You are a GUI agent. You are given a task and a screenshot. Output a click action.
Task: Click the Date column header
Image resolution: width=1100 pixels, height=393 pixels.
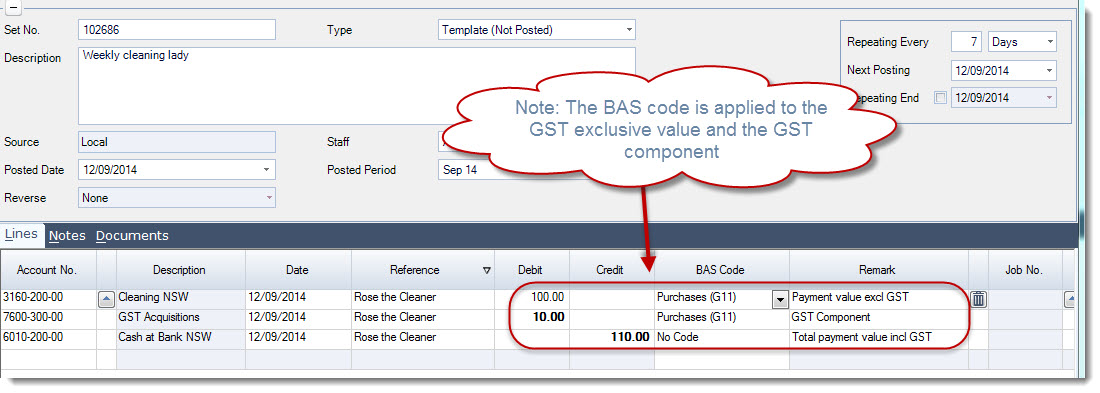coord(297,269)
